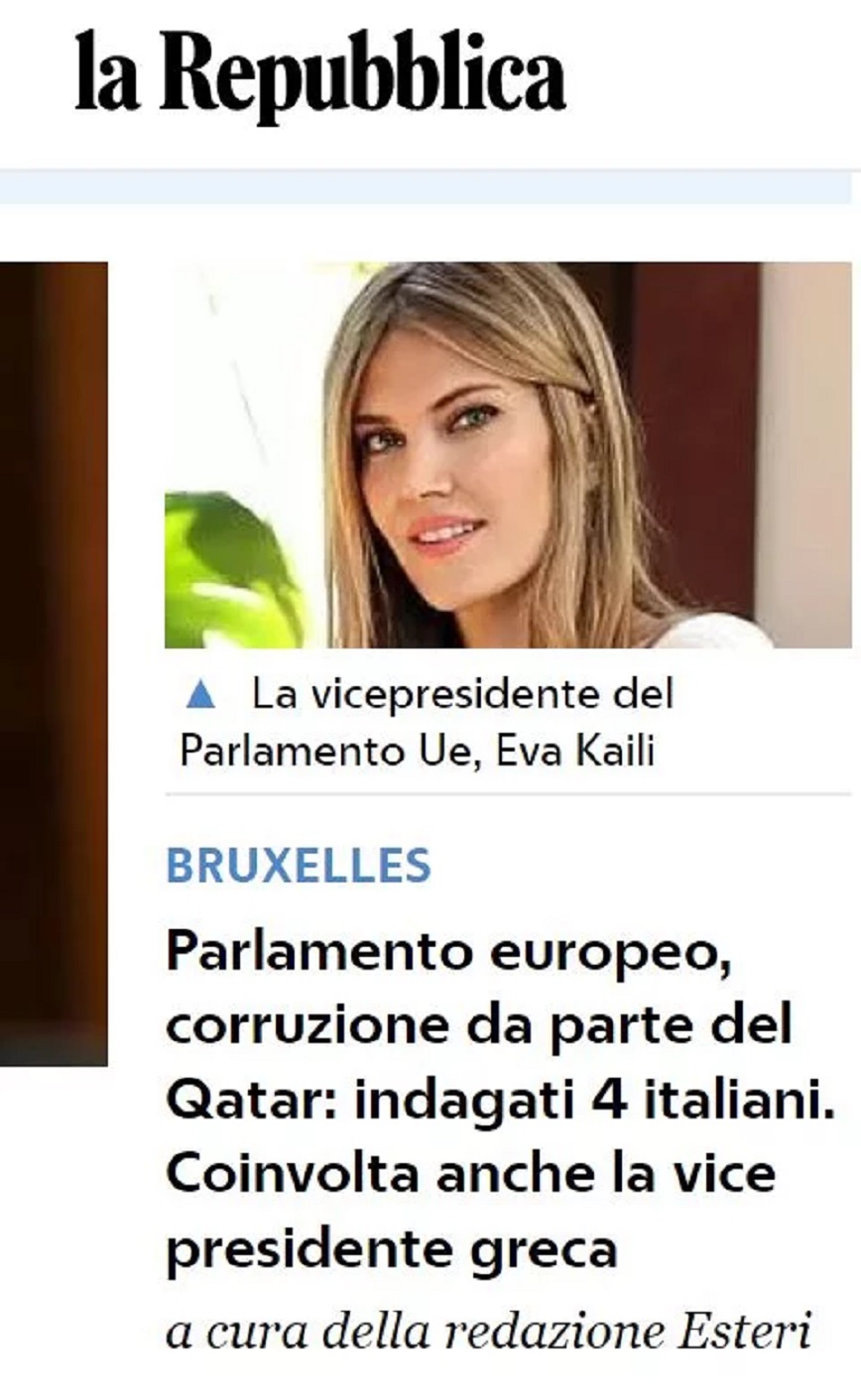Click the headline text presidente greca
This screenshot has width=861, height=1400.
tap(392, 1251)
